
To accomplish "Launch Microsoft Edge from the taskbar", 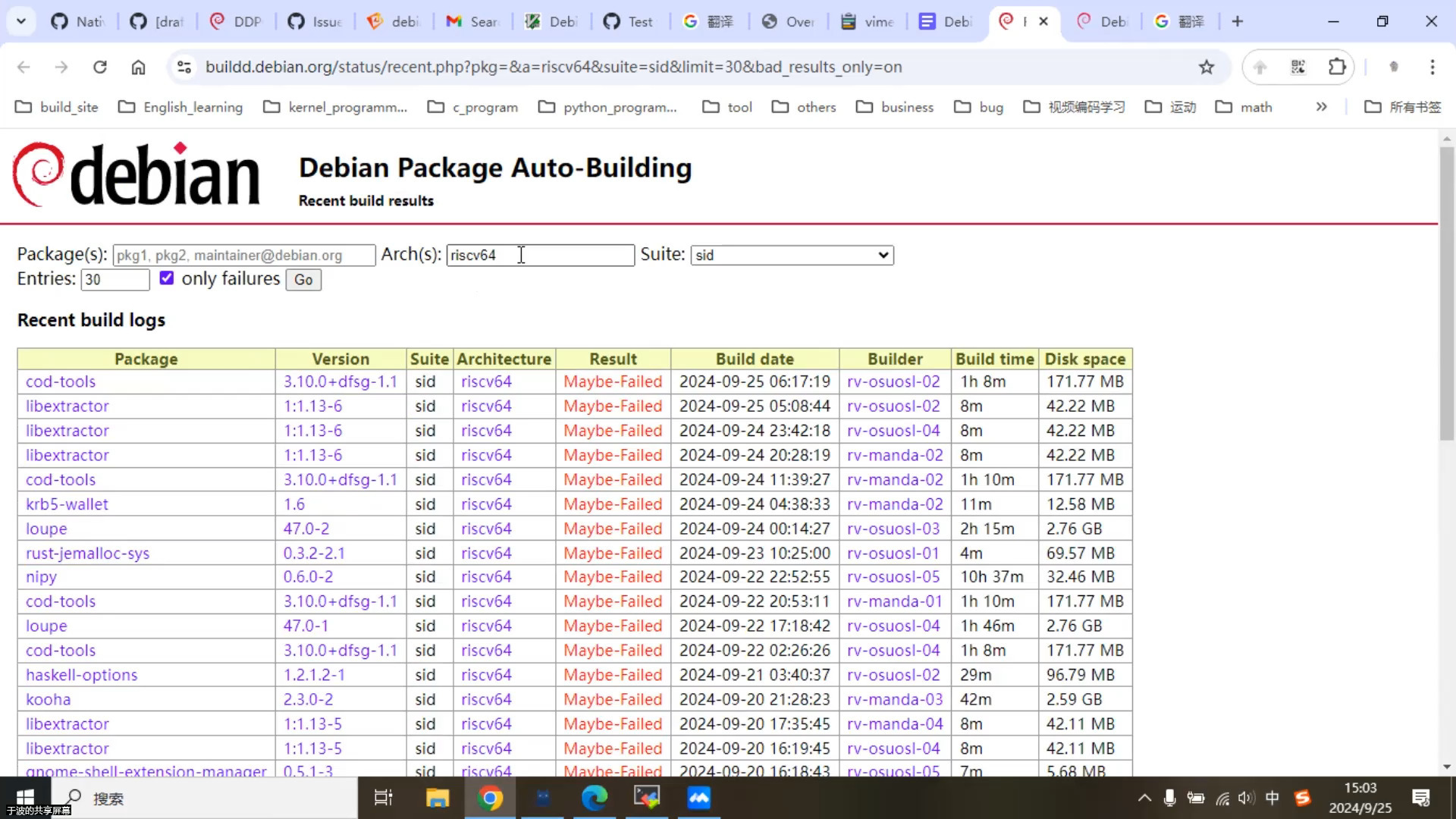I will (595, 798).
